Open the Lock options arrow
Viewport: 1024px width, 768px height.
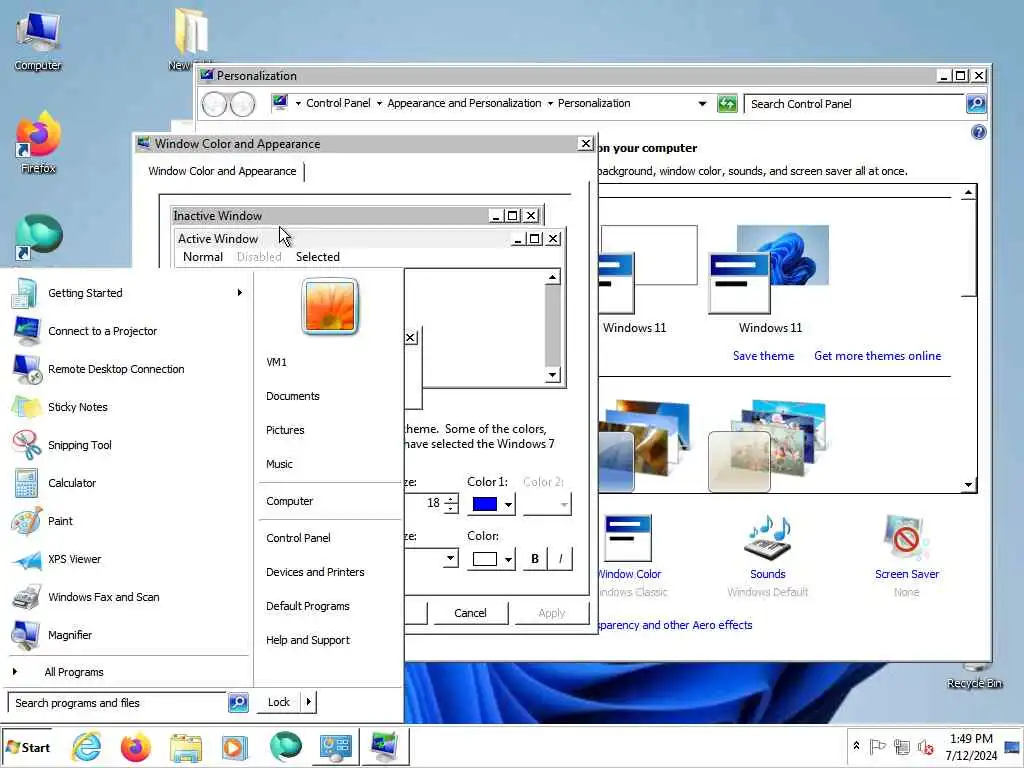[x=309, y=702]
